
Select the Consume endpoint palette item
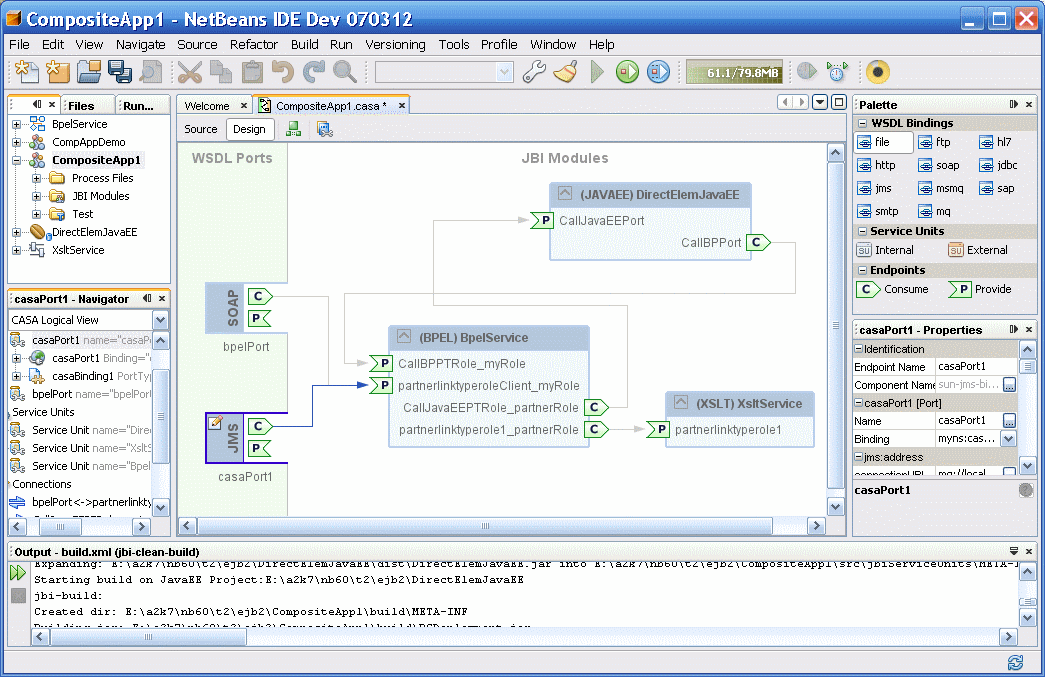pos(893,289)
